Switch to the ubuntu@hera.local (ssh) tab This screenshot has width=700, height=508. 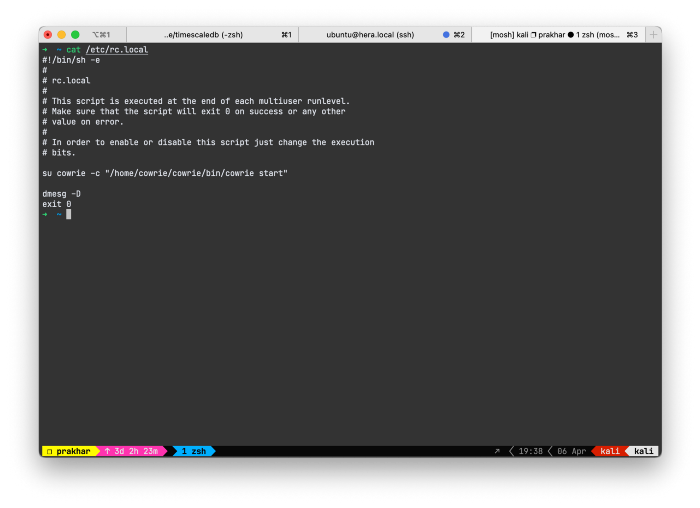(x=385, y=35)
